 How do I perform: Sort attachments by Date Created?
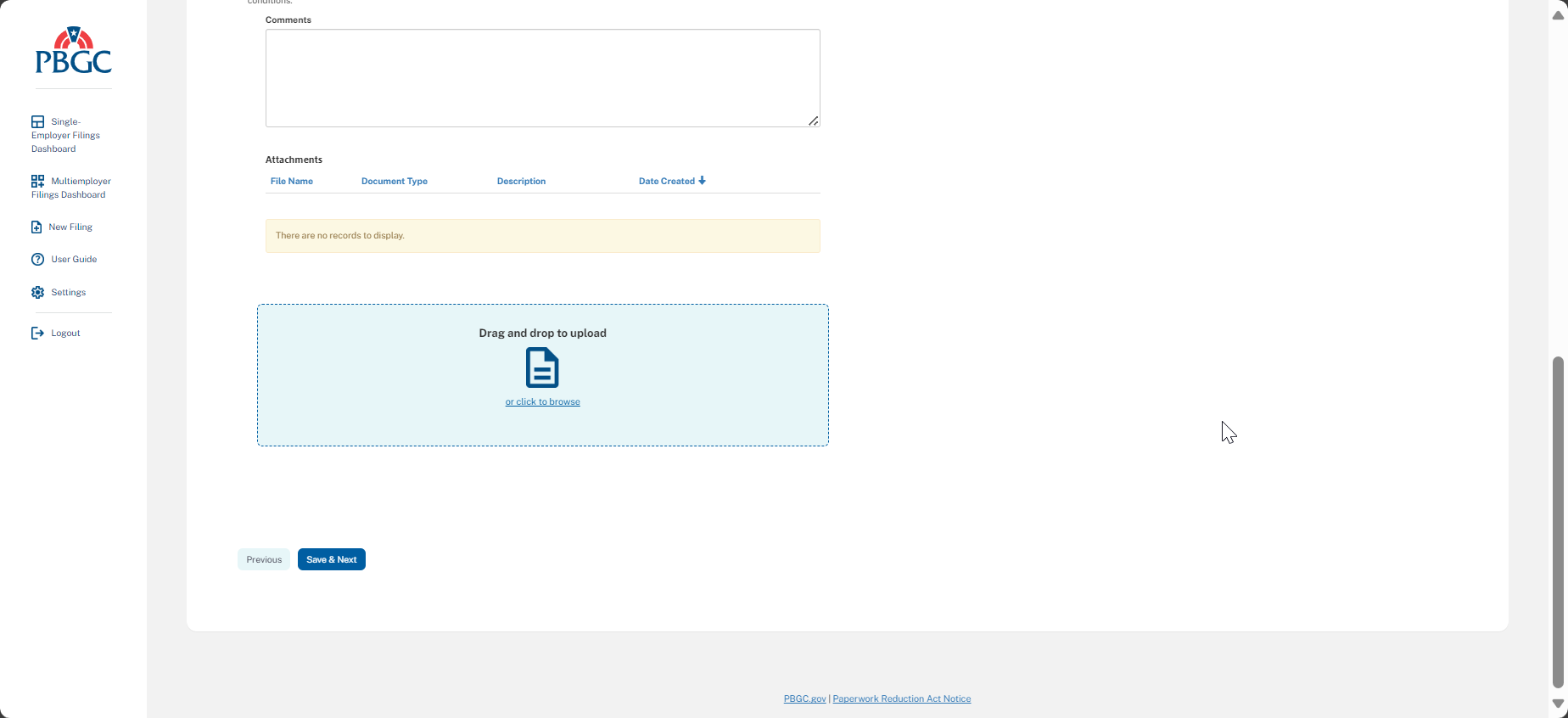coord(667,181)
